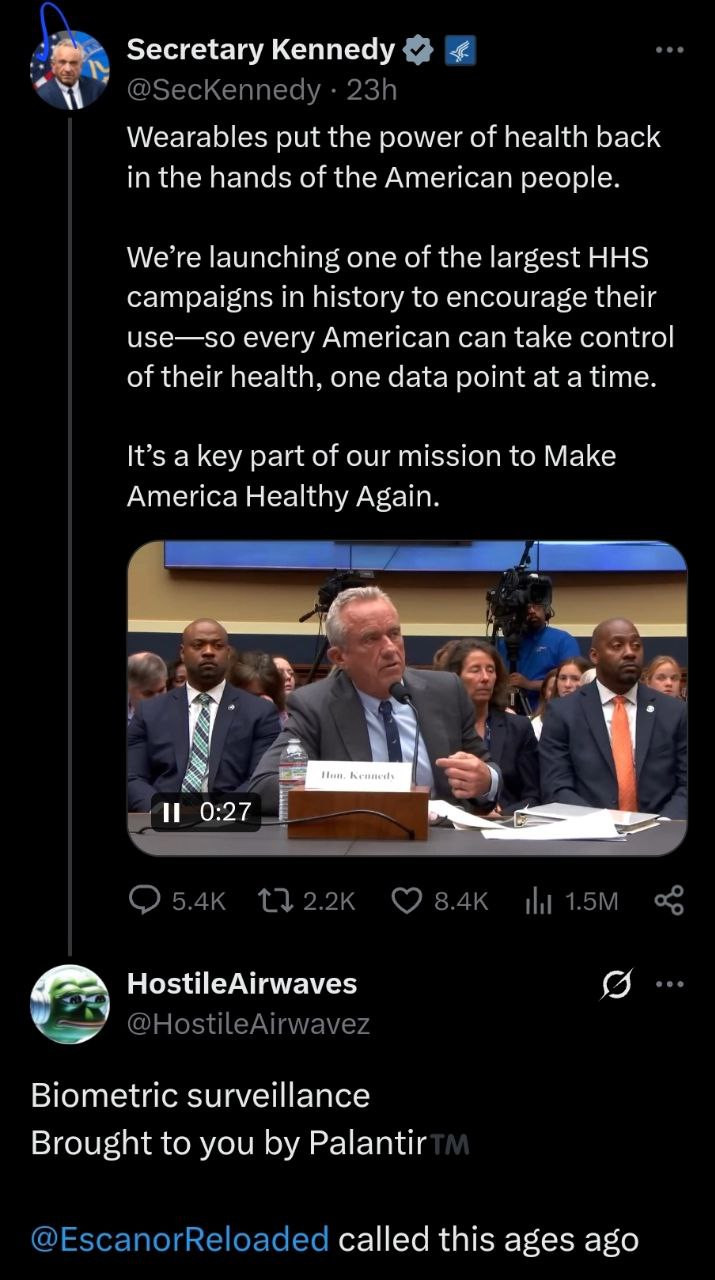The image size is (715, 1280).
Task: Click the blue verified checkmark badge
Action: pos(418,50)
